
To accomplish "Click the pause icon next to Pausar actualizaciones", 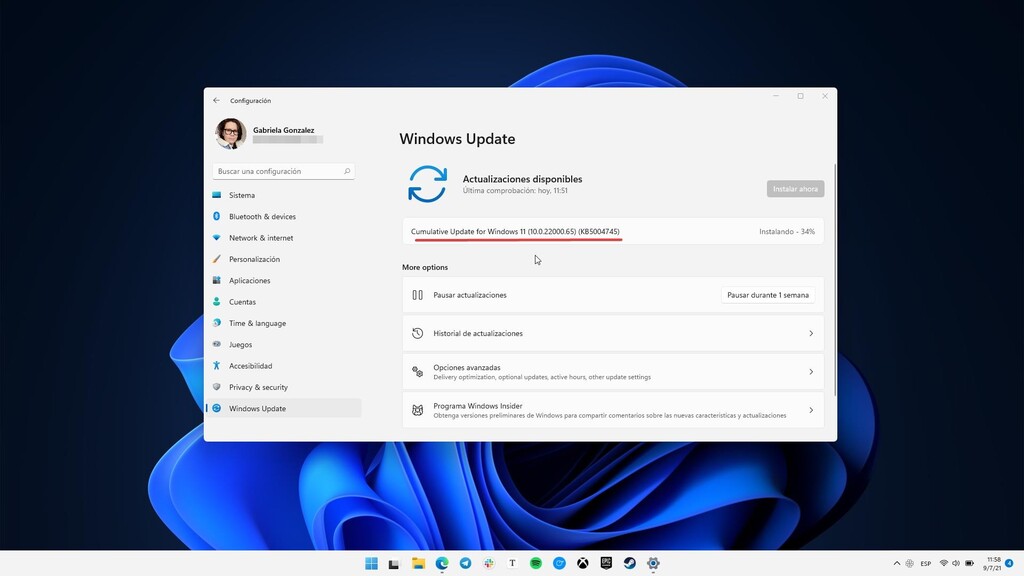I will pos(417,294).
